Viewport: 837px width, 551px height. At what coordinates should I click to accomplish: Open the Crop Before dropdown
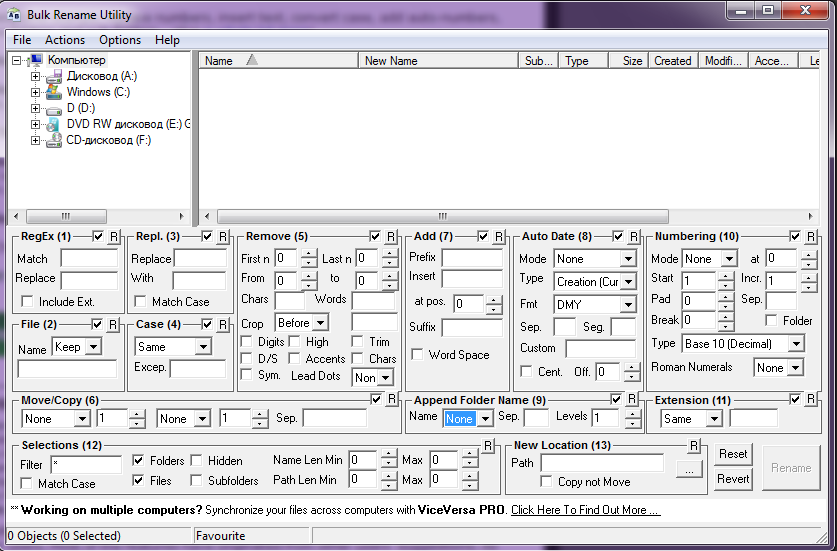[320, 322]
